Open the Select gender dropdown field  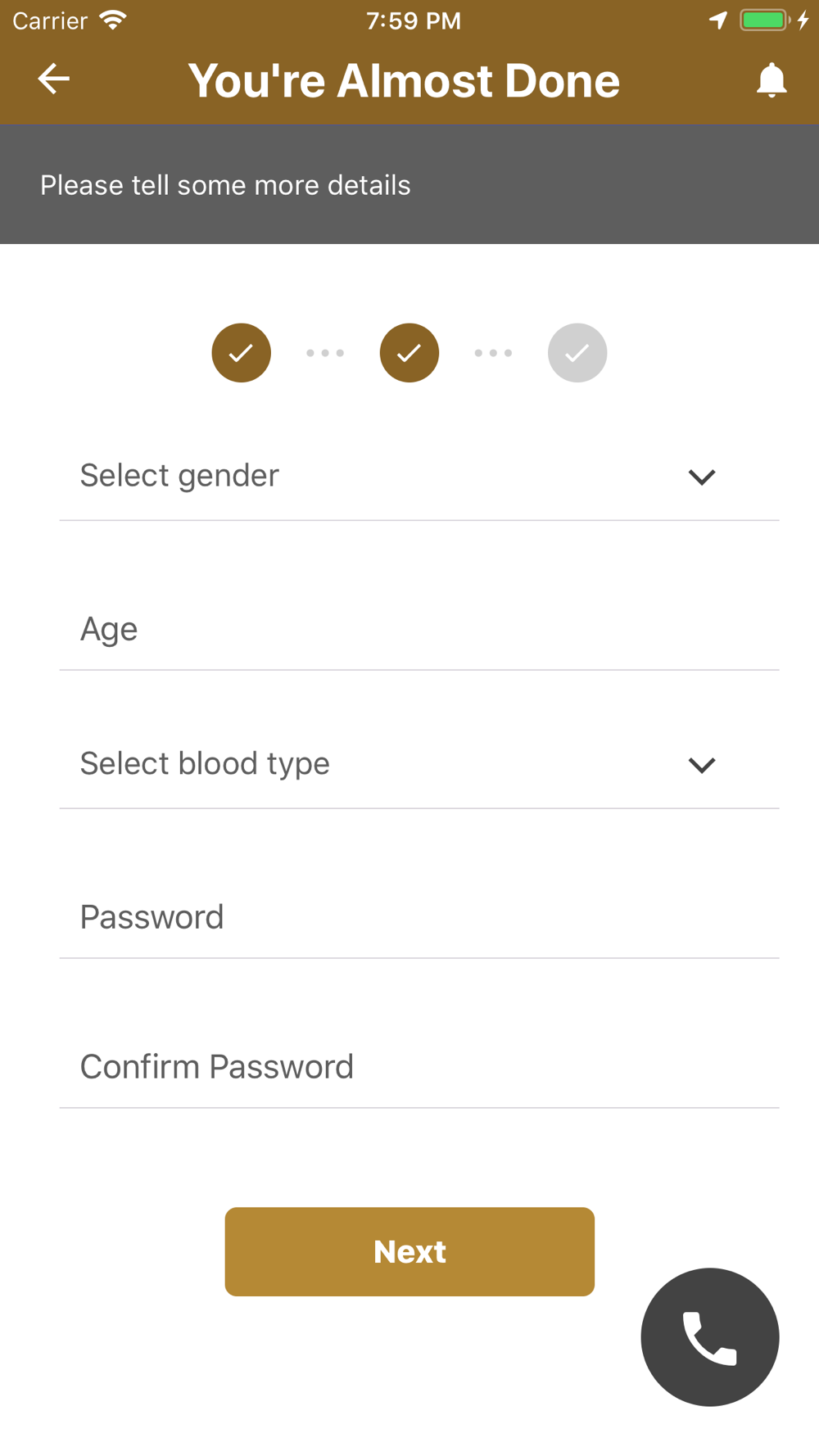tap(419, 477)
